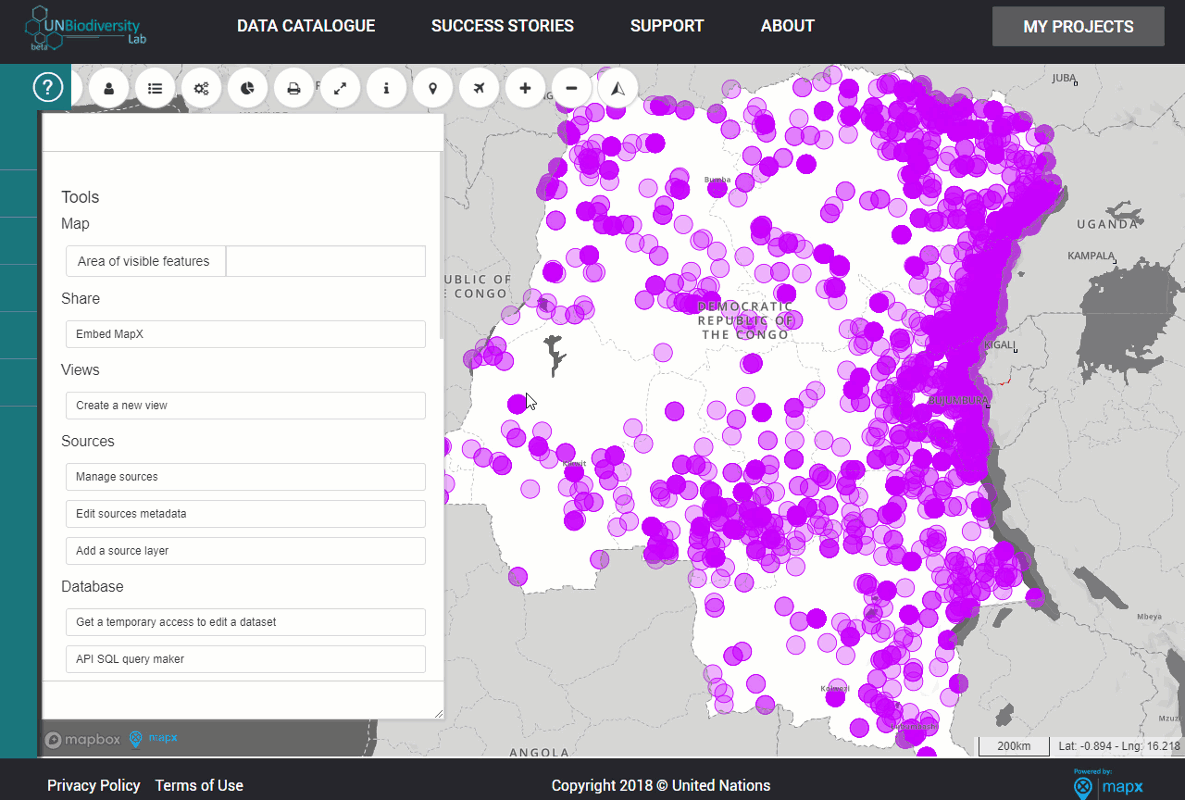Open the user profile toolbar button
The image size is (1185, 800).
pyautogui.click(x=109, y=88)
